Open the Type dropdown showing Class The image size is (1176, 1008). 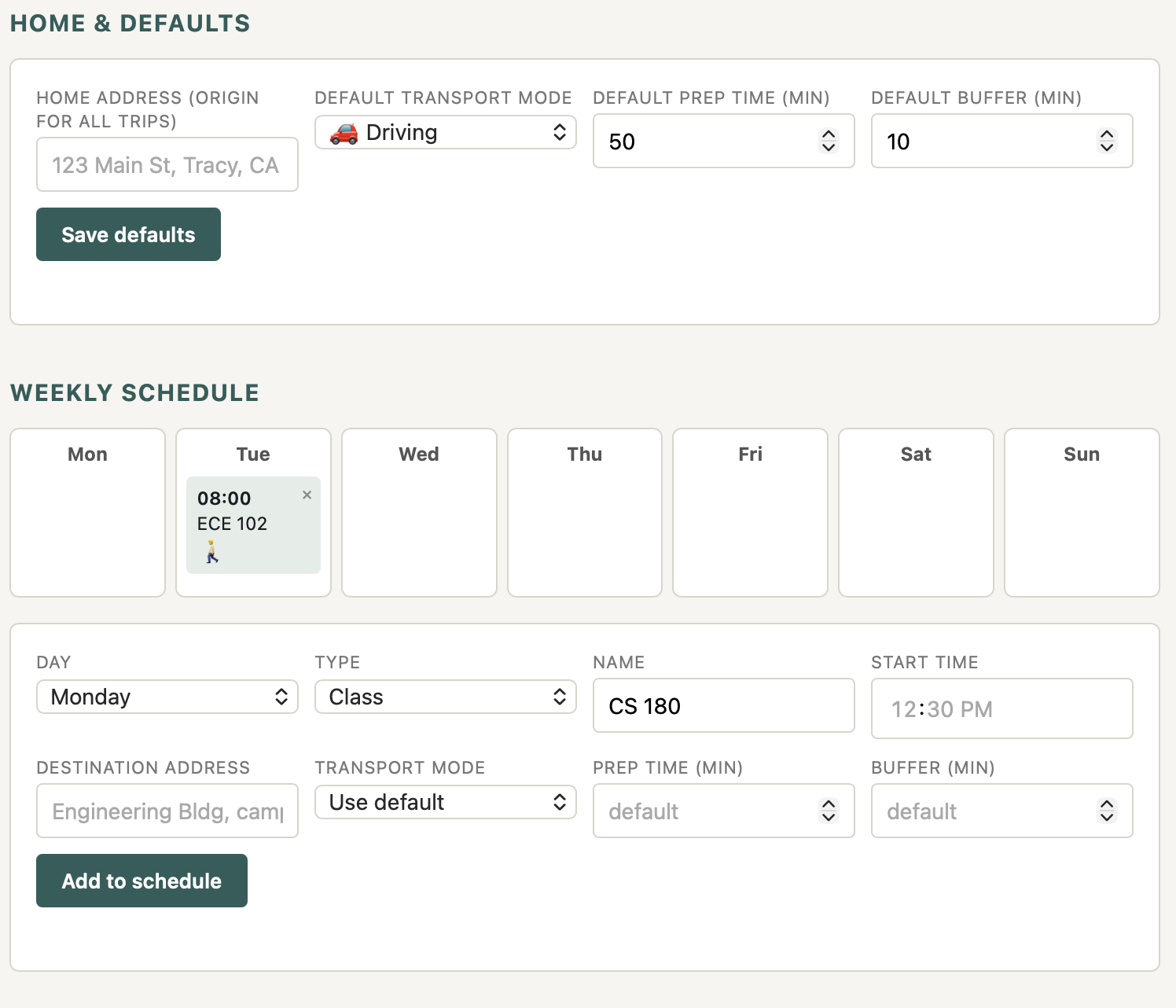point(446,697)
